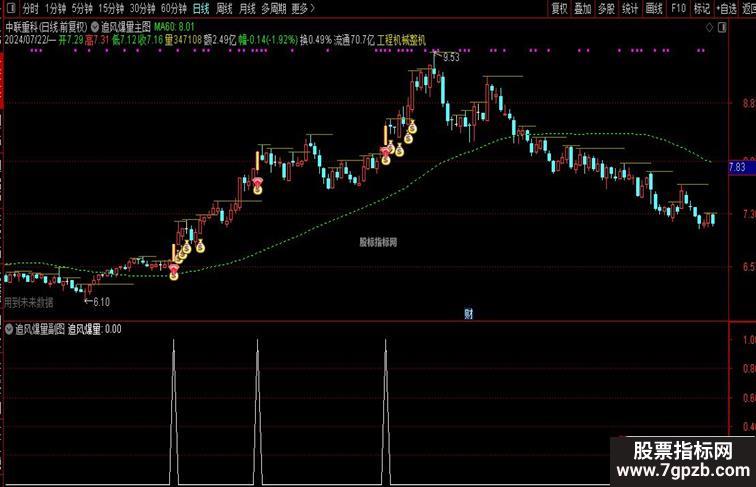Viewport: 756px width, 487px height.
Task: Click the 收7.16 close price value
Action: coord(150,40)
